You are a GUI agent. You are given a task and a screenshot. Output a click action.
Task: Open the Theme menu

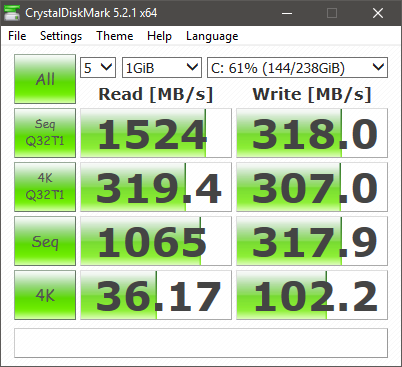coord(115,36)
